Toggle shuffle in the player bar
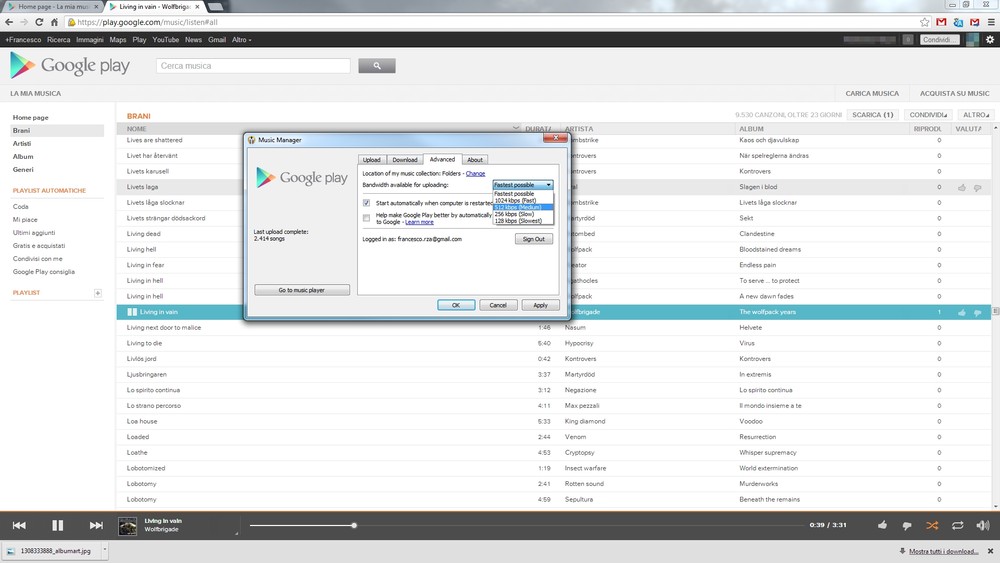Image resolution: width=1000 pixels, height=563 pixels. [932, 525]
